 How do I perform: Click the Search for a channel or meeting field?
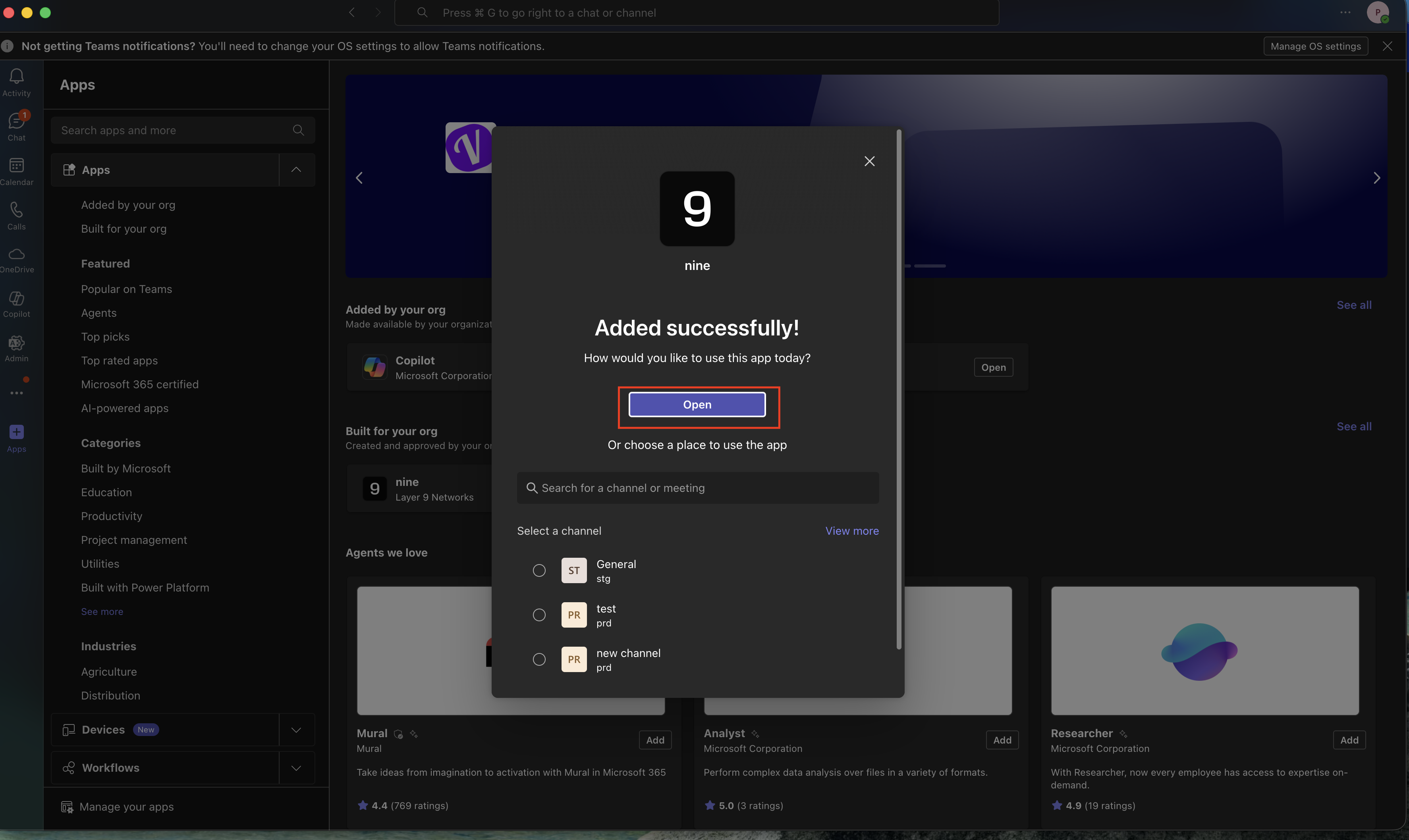697,488
